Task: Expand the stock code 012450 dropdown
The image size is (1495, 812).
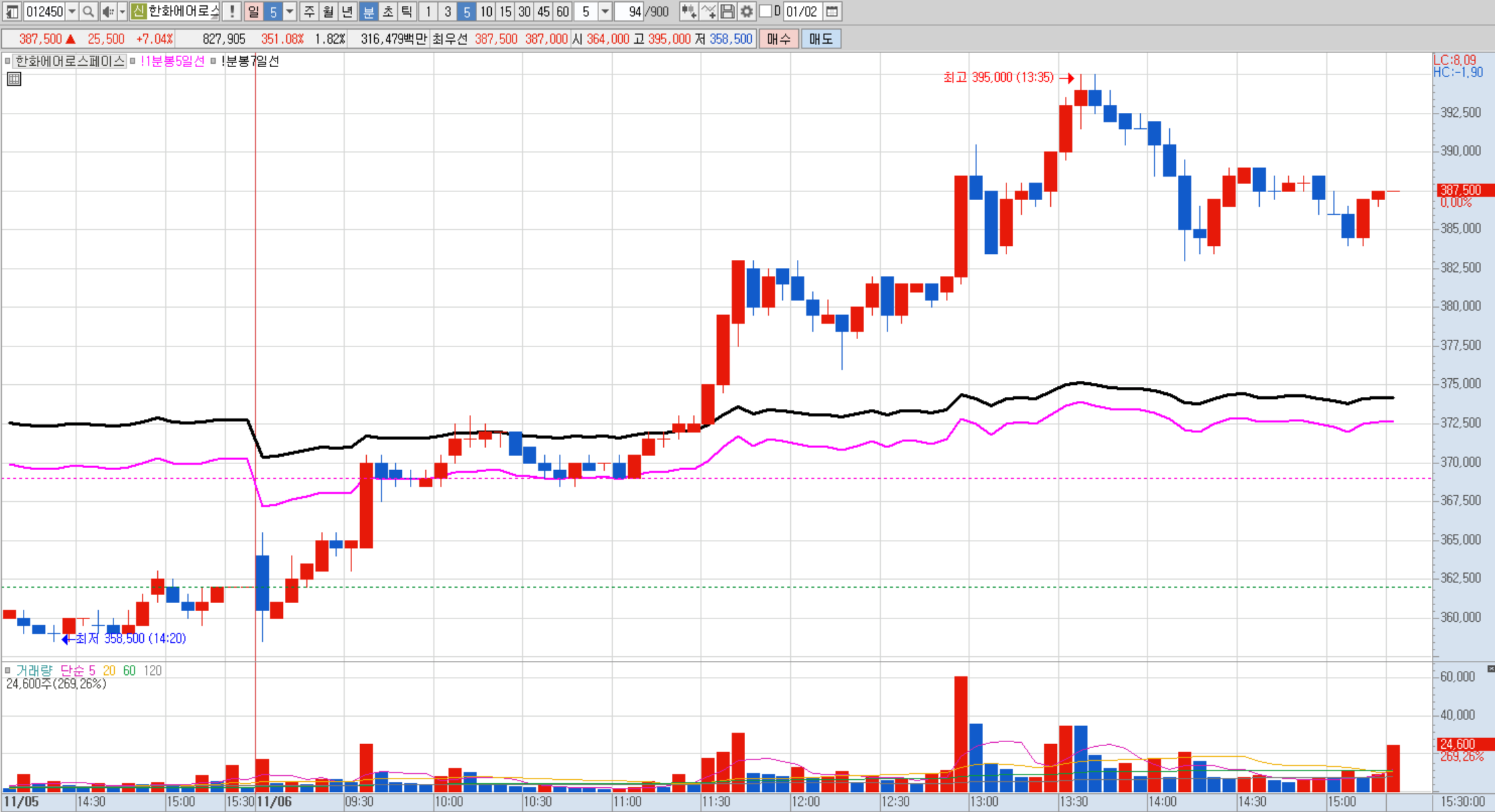Action: click(72, 11)
